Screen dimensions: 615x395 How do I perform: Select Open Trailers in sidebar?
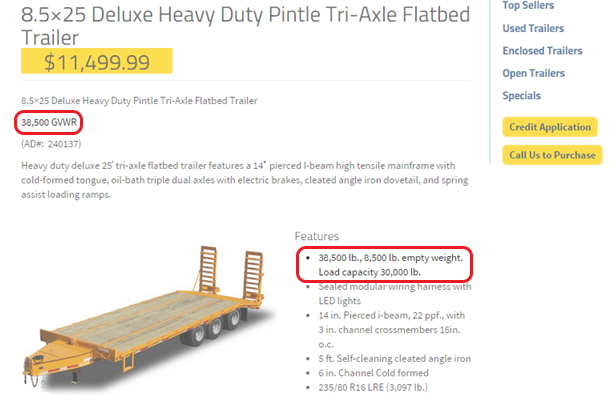point(533,73)
